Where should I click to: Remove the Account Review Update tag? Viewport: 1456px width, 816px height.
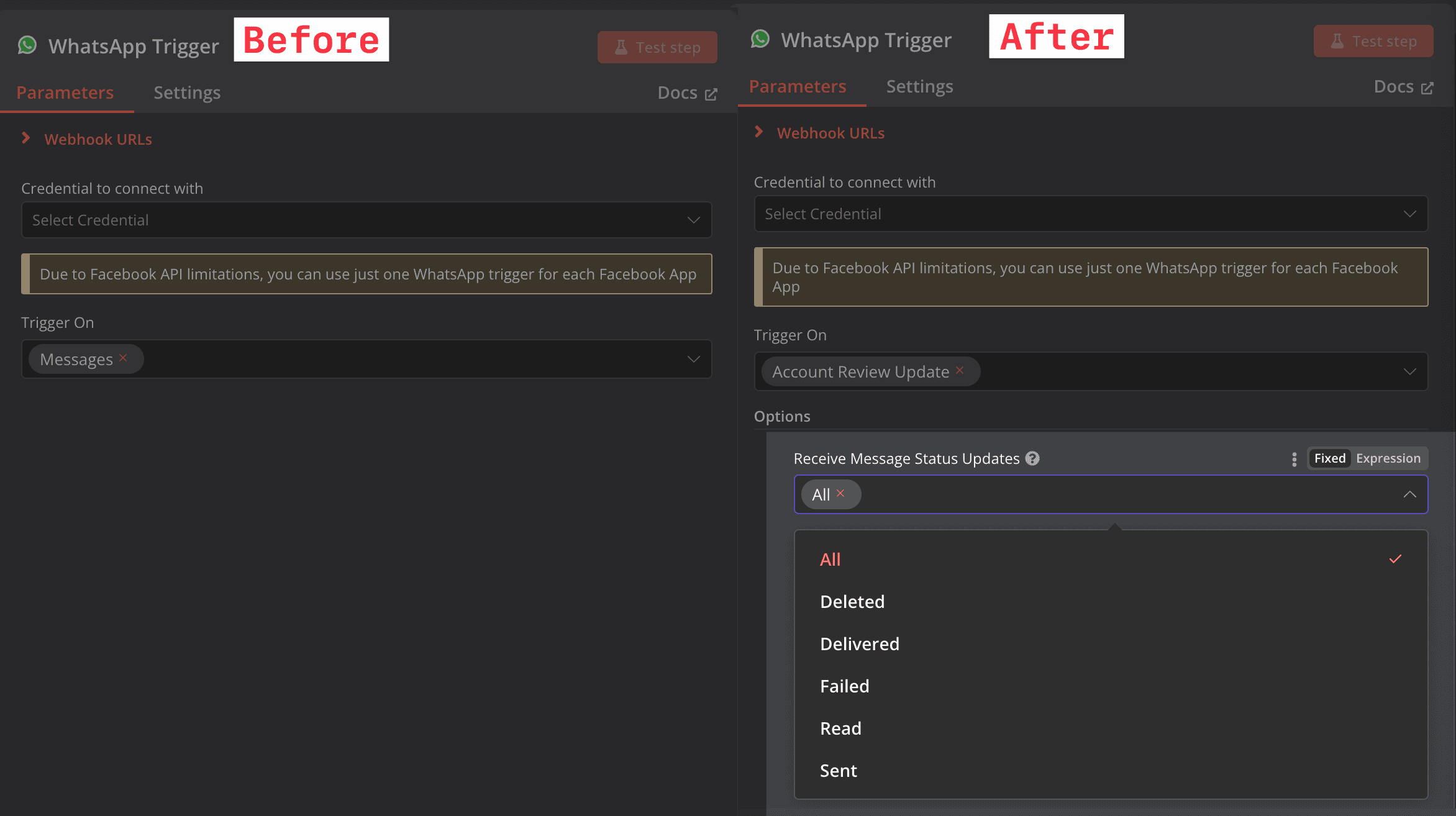coord(960,370)
